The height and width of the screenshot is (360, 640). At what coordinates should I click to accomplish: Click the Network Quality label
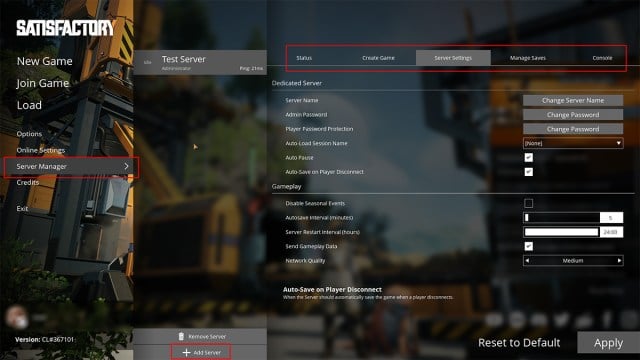(305, 261)
